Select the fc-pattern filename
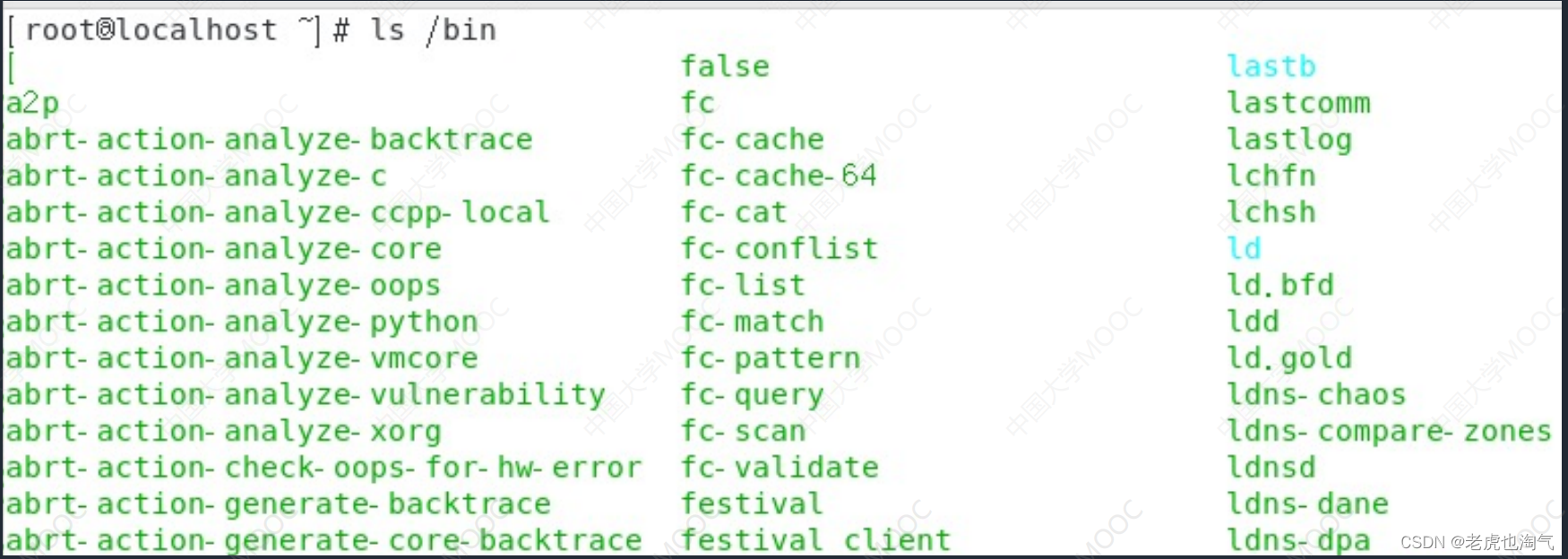This screenshot has width=1568, height=559. (770, 358)
